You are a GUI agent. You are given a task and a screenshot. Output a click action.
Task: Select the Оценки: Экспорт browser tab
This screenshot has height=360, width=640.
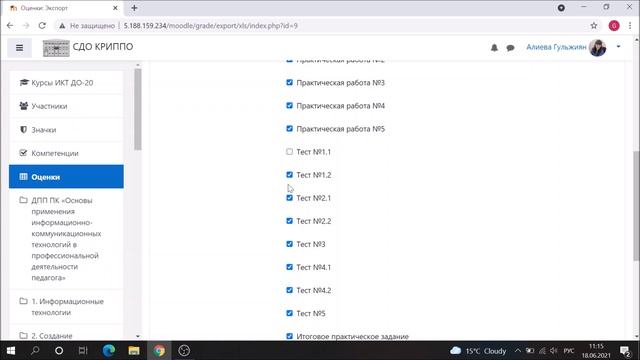(x=63, y=8)
